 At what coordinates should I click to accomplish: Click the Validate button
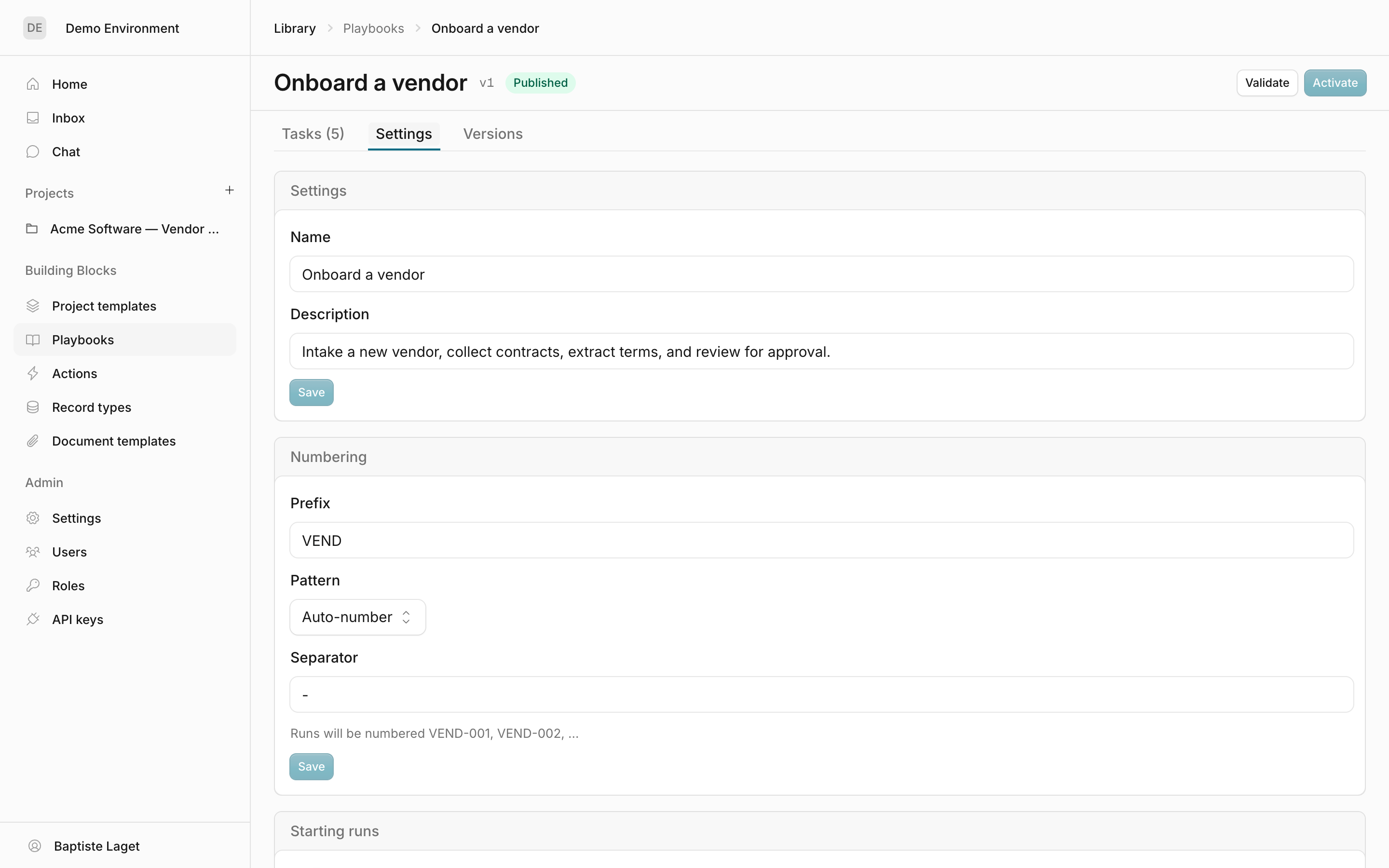click(x=1267, y=82)
